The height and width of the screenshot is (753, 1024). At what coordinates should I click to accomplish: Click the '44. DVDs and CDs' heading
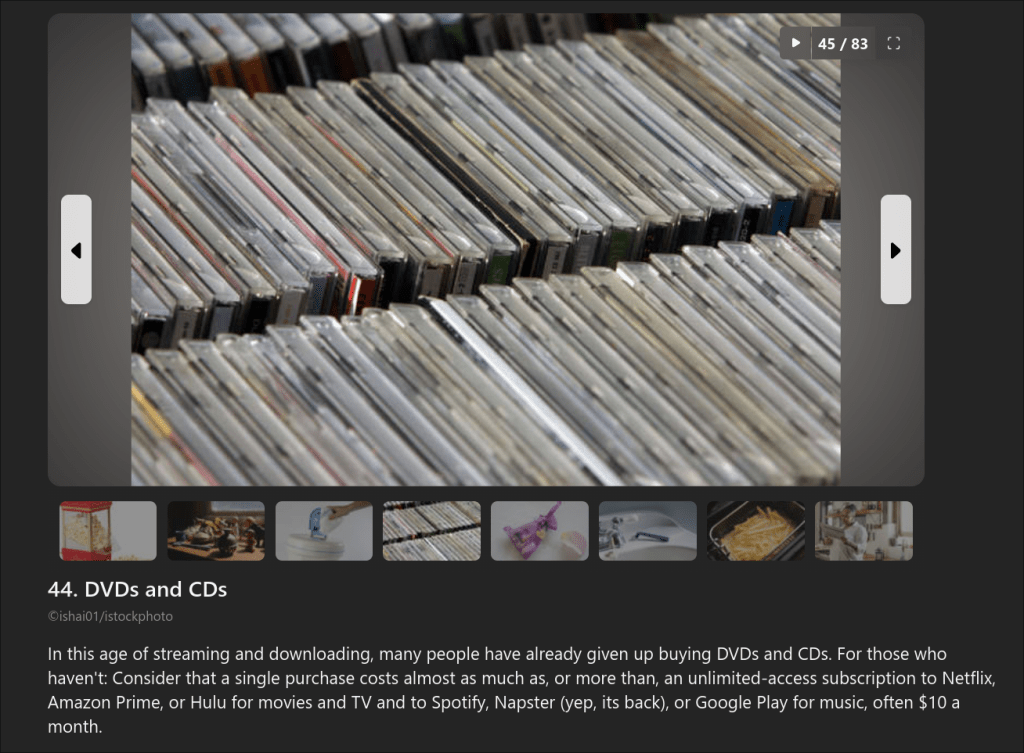click(137, 589)
